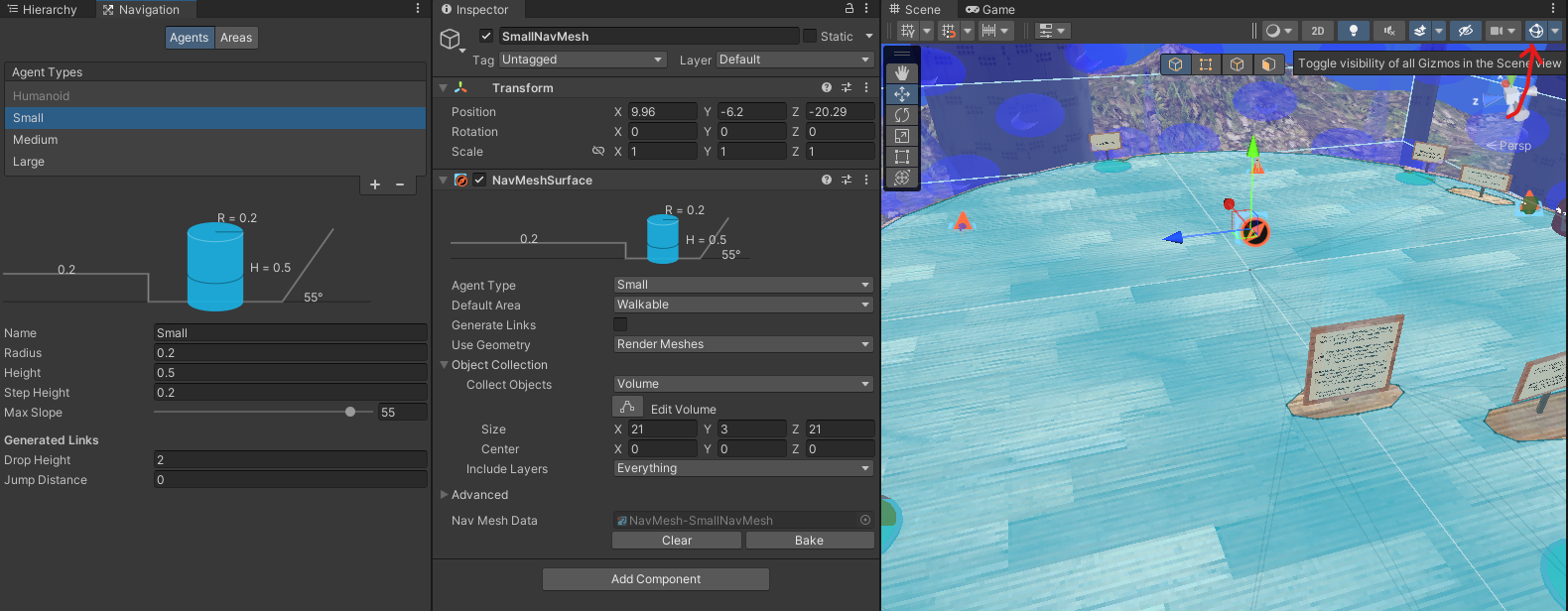The image size is (1568, 611).
Task: Toggle the 2D view mode button
Action: coord(1317,31)
